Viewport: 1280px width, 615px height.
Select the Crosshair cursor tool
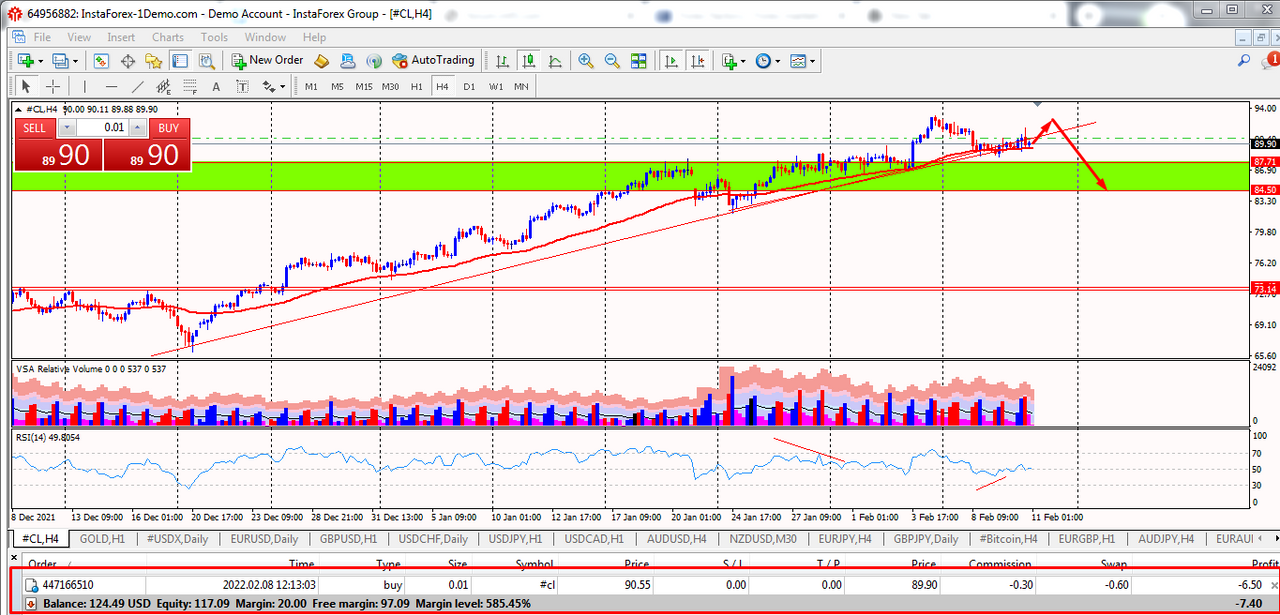[53, 87]
